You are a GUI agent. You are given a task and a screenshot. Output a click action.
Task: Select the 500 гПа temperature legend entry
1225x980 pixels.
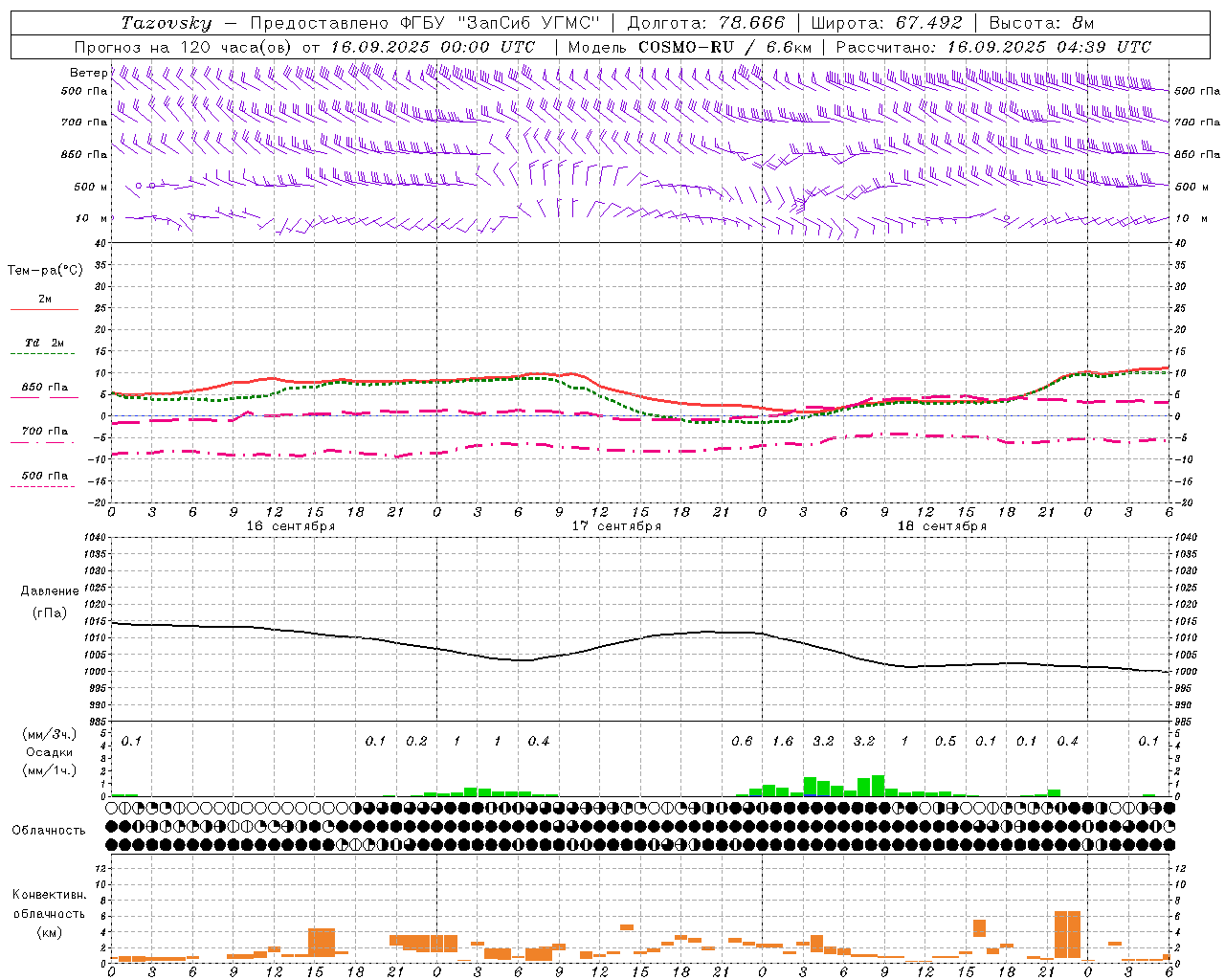(44, 475)
